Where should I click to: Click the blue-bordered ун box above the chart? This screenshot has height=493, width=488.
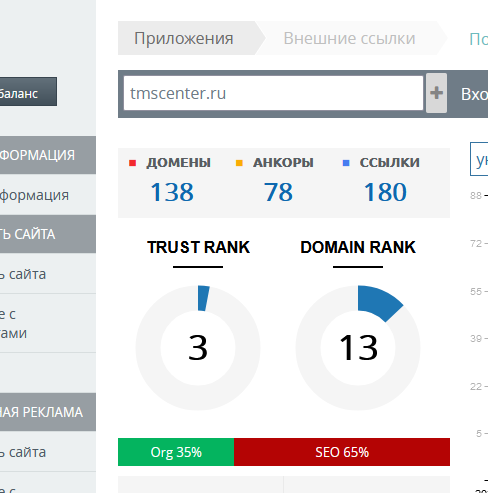point(479,159)
